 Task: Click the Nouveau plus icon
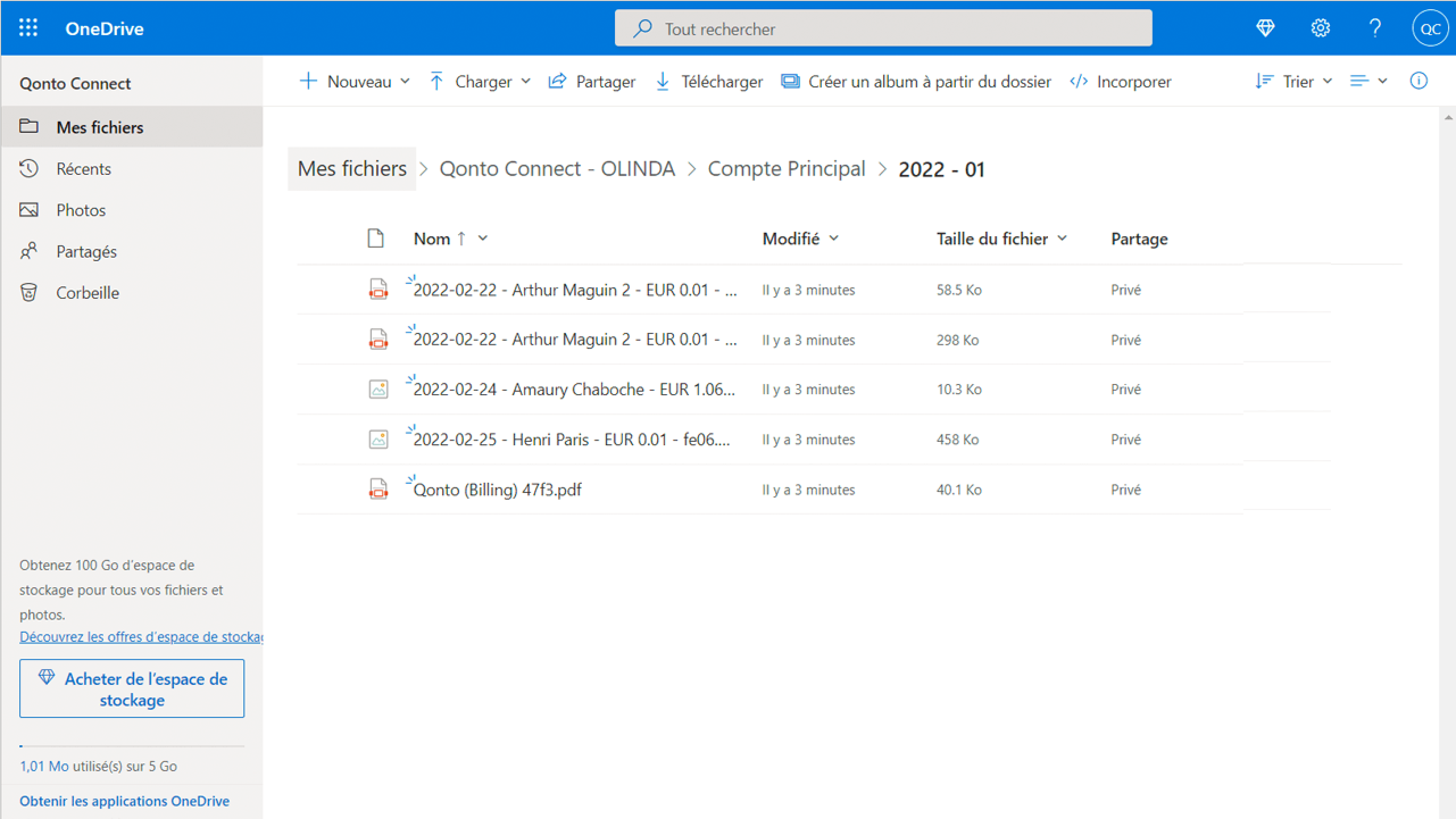308,81
